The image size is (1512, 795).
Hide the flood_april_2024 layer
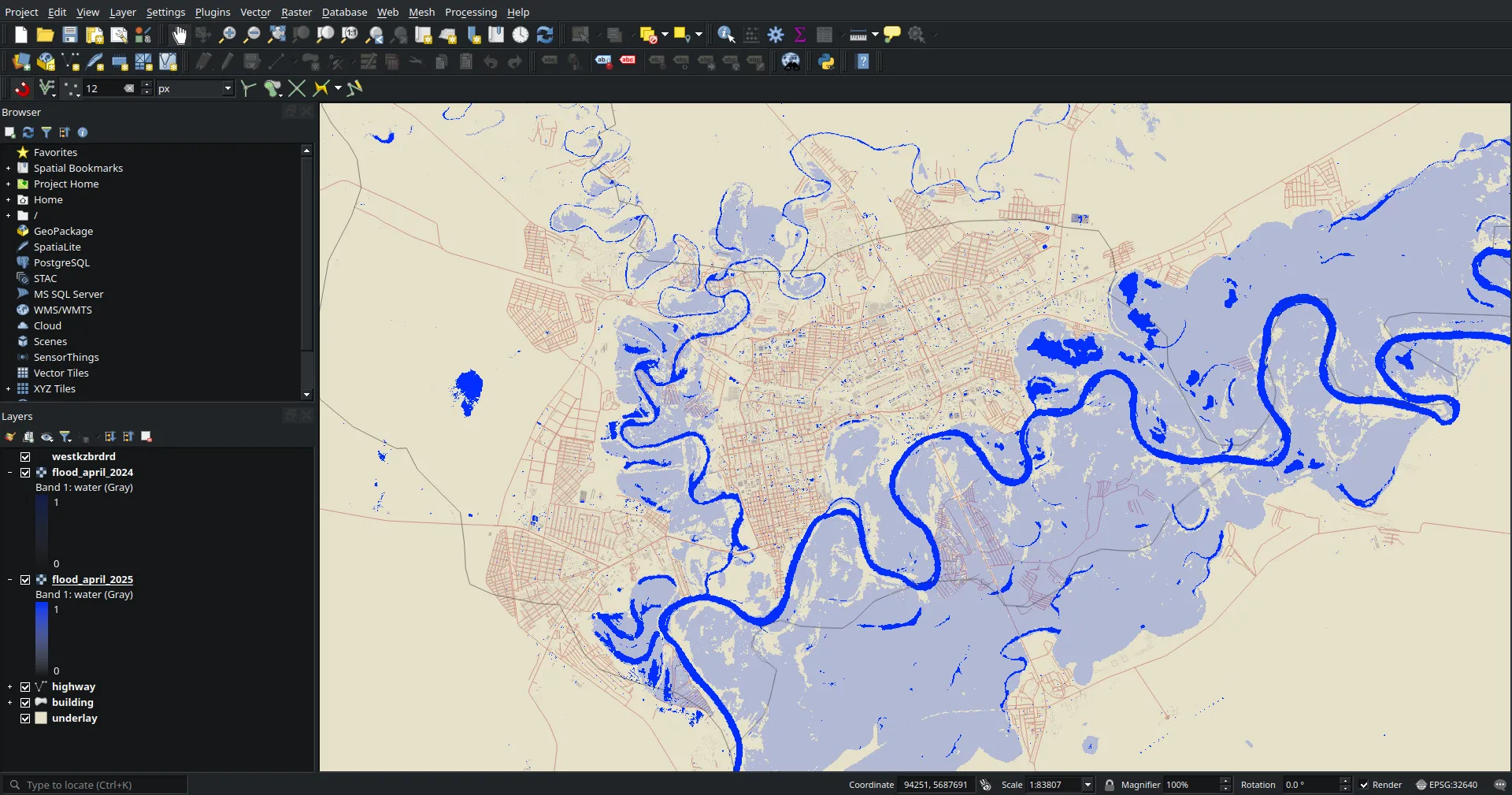[x=25, y=473]
